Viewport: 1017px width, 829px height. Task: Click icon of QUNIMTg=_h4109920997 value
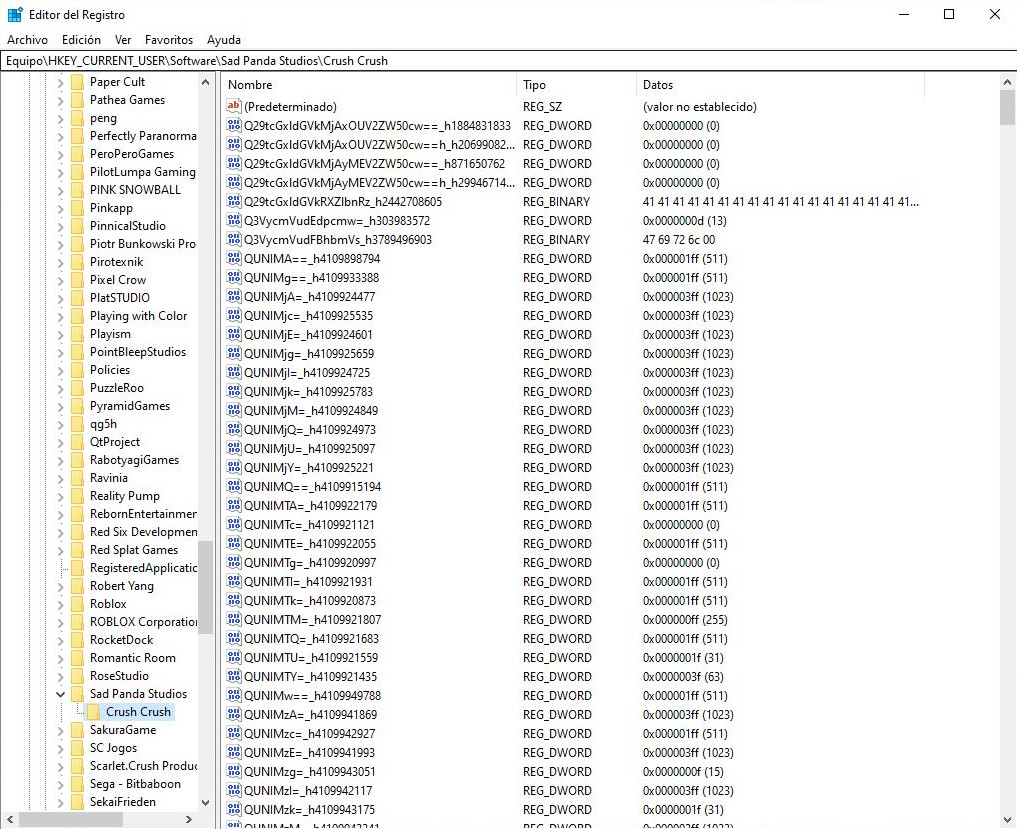pos(233,562)
